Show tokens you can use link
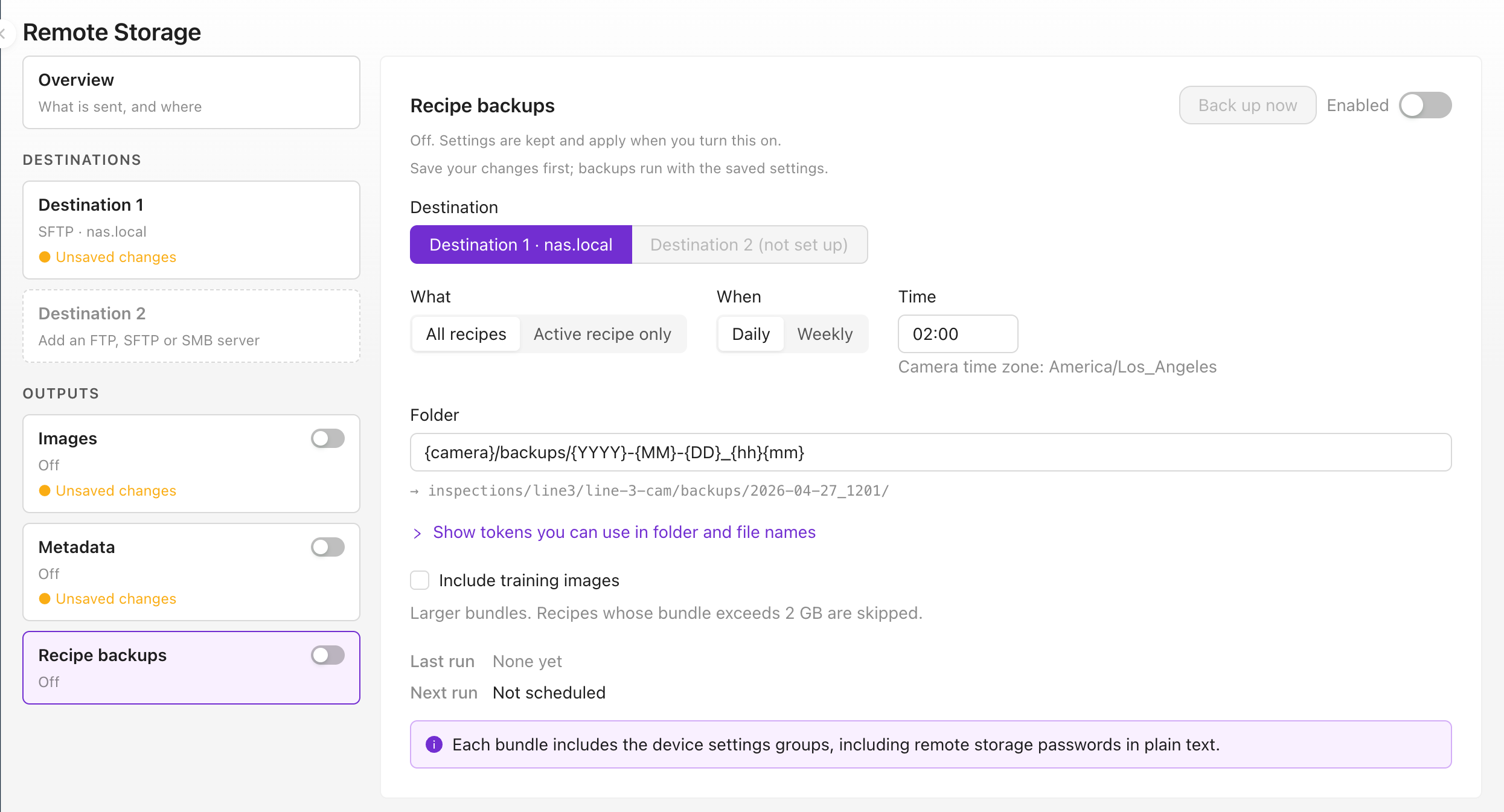1504x812 pixels. click(624, 532)
